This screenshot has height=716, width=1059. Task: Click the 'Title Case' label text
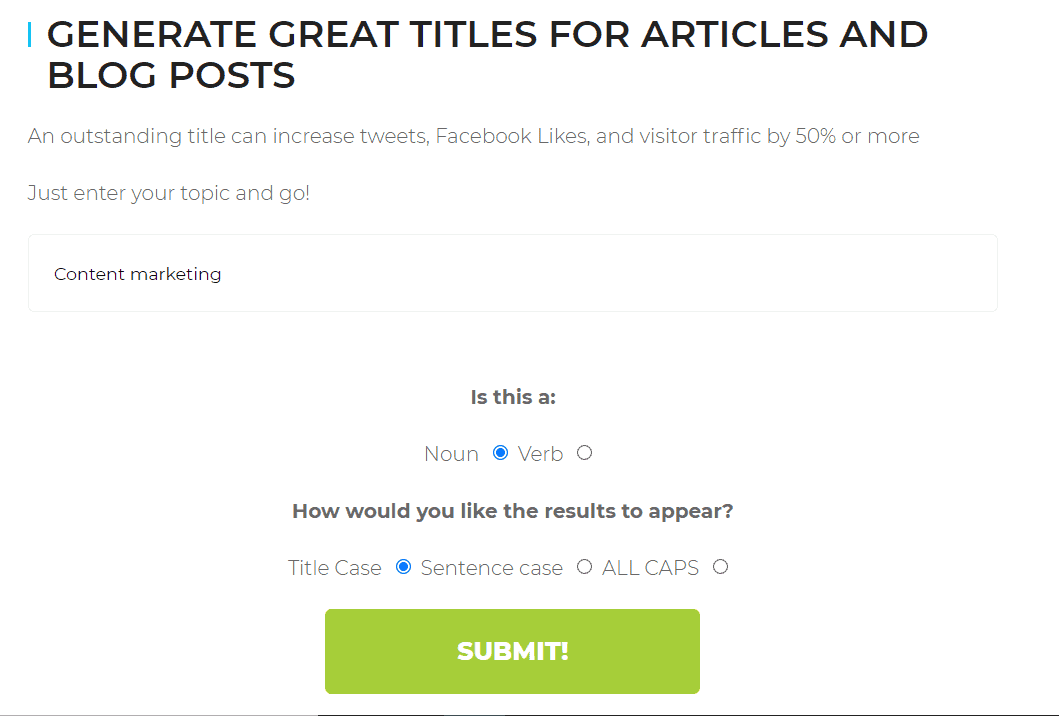pyautogui.click(x=335, y=568)
